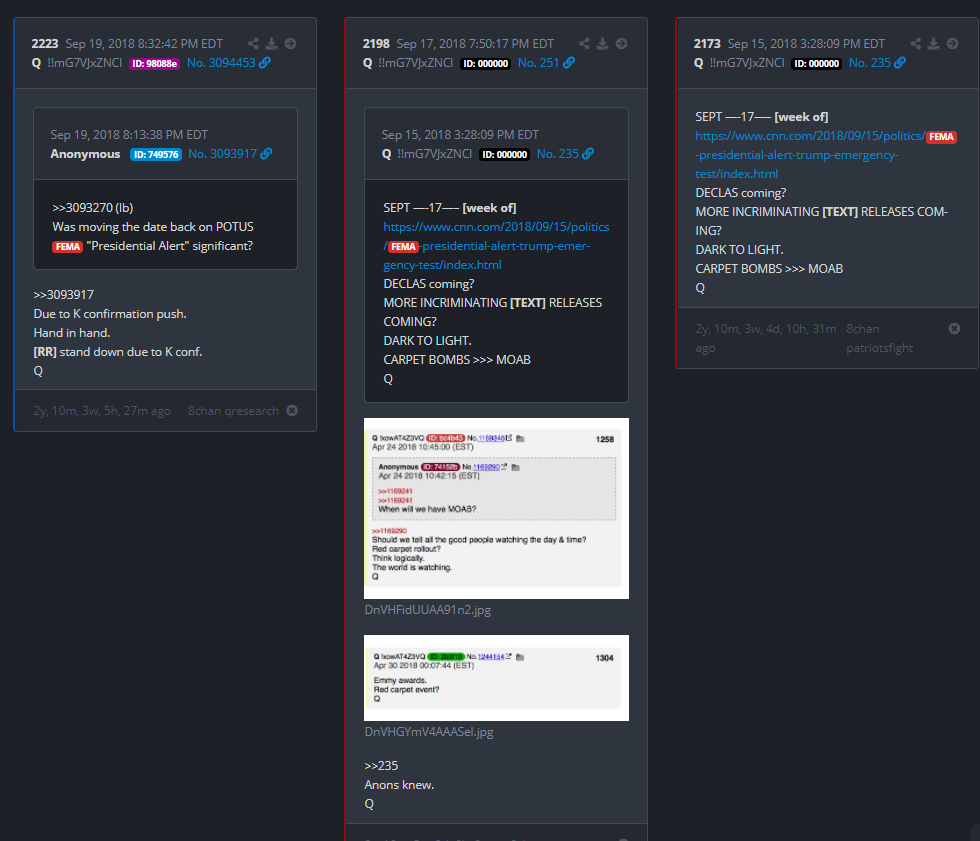Click the 8chan patriotsfight source label
980x841 pixels.
point(879,338)
